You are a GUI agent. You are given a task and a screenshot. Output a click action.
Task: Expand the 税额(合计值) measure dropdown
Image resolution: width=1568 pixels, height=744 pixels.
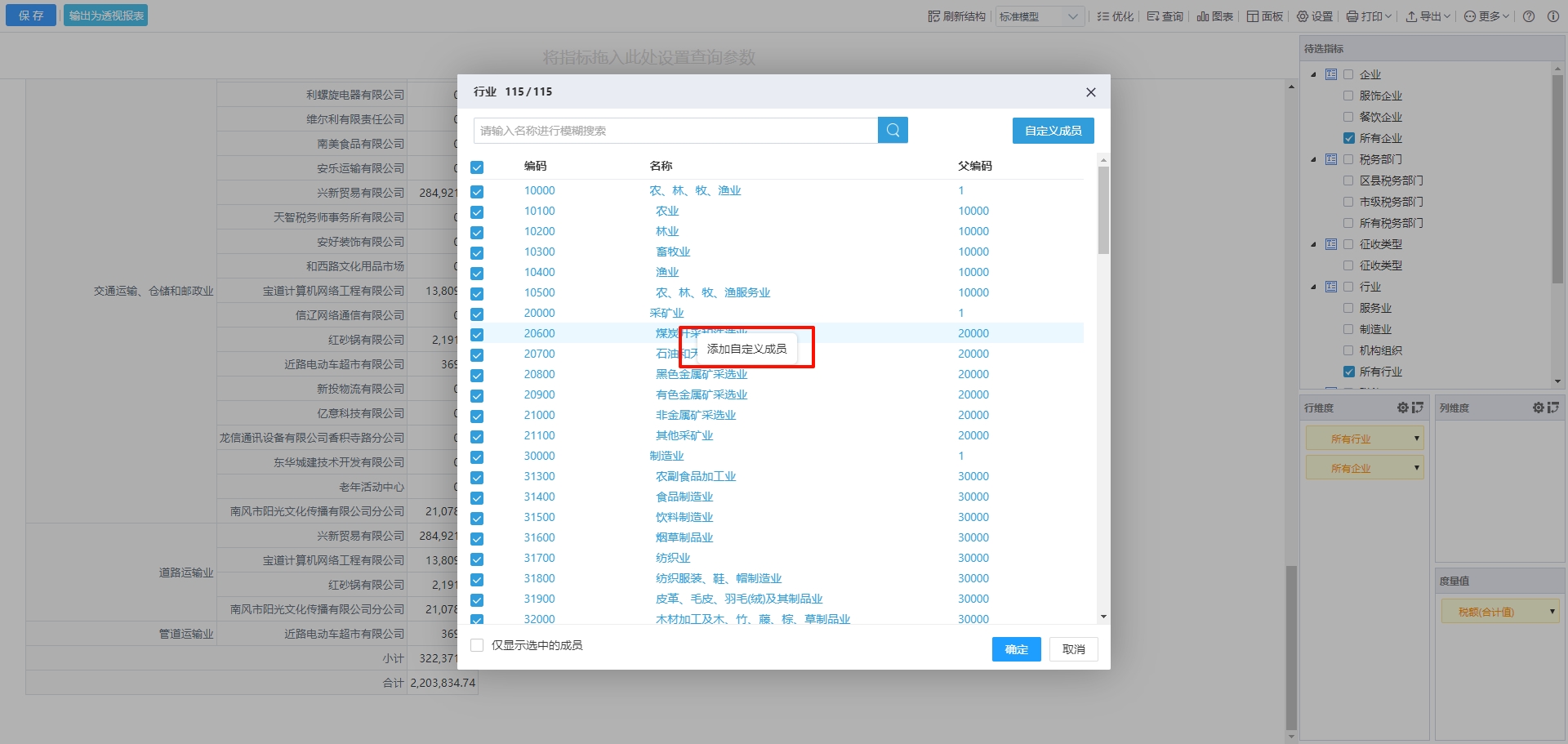point(1552,611)
